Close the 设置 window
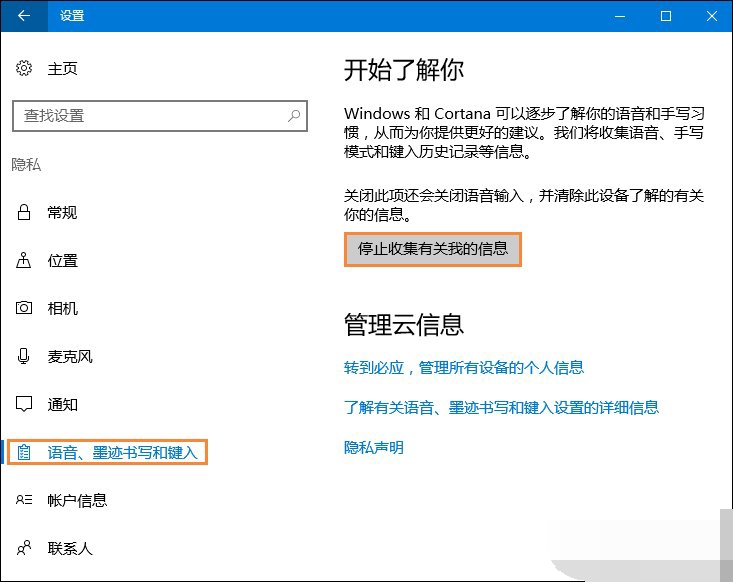The image size is (733, 582). coord(711,16)
